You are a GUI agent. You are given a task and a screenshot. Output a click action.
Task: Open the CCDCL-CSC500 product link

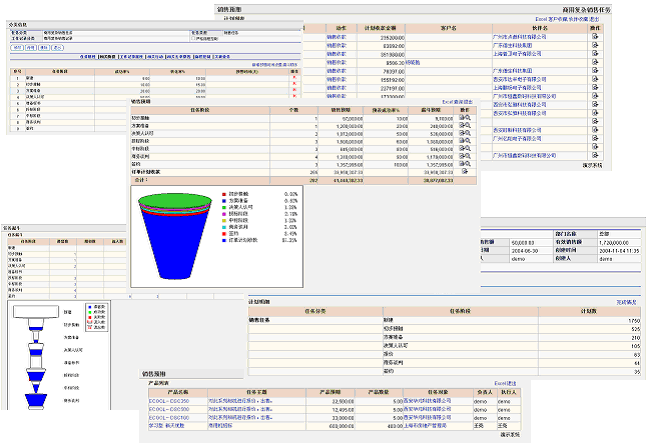[168, 409]
